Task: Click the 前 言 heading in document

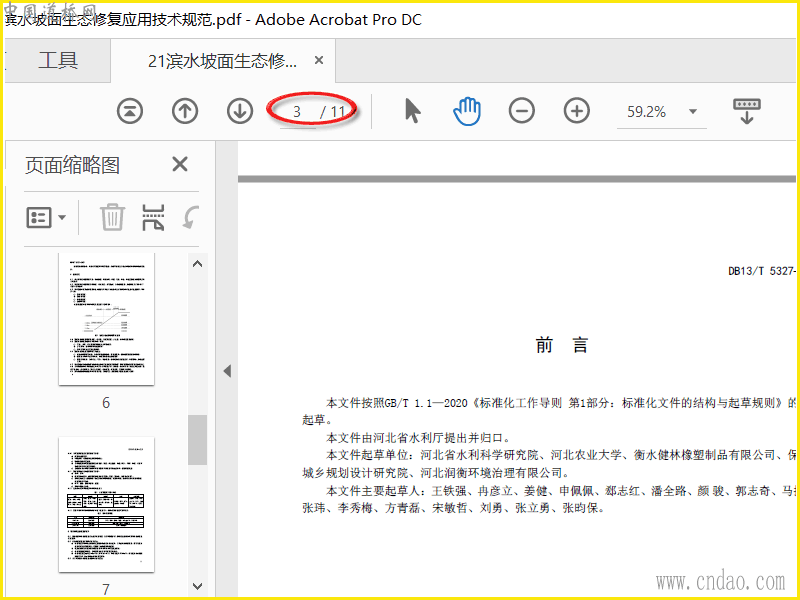Action: point(562,345)
